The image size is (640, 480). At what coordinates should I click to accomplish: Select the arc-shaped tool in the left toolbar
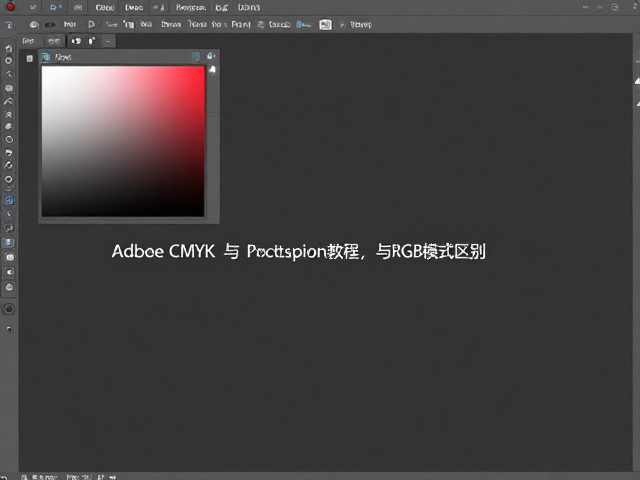9,101
